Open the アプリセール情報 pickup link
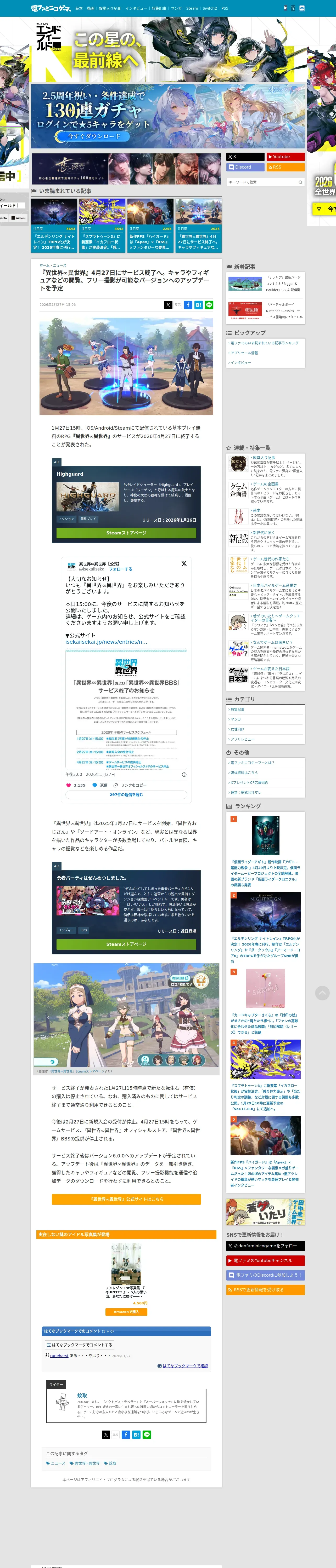 [x=244, y=353]
